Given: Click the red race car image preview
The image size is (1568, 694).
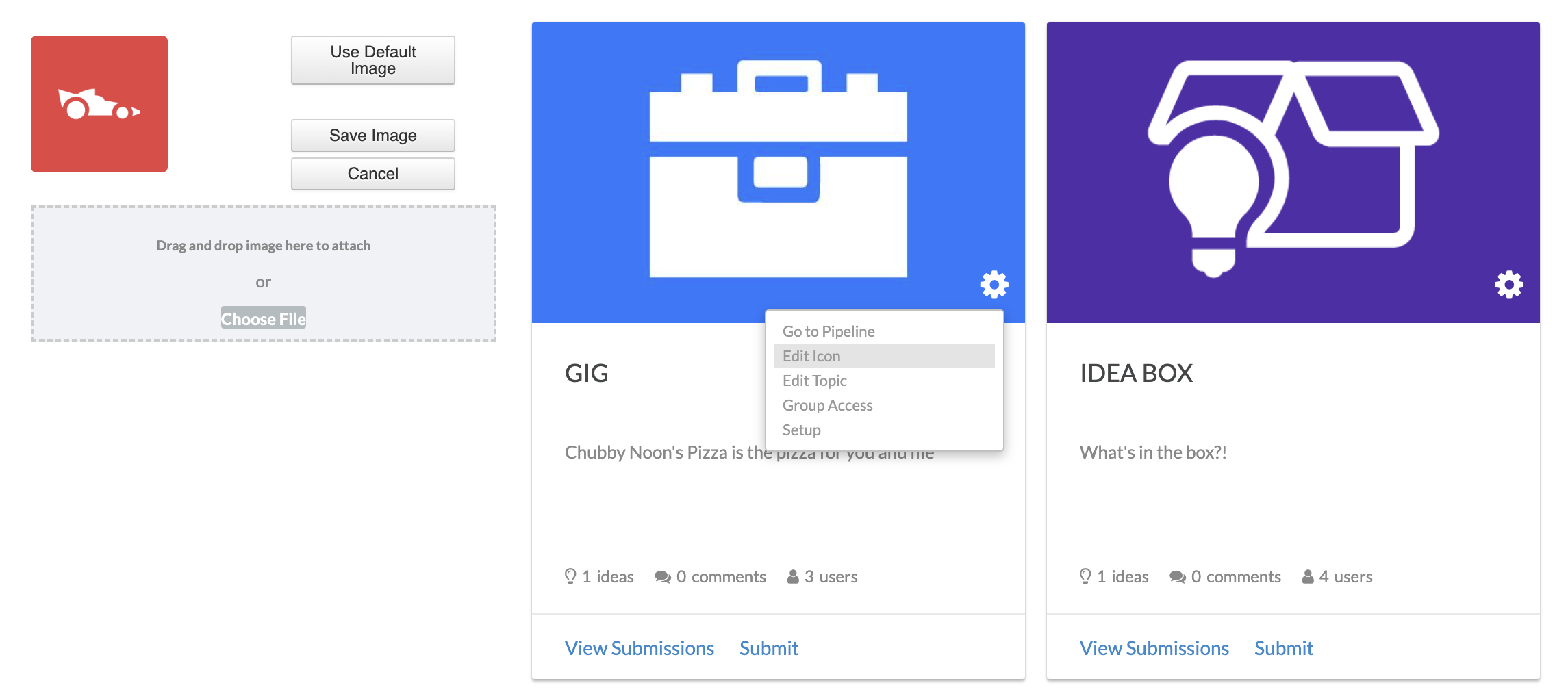Looking at the screenshot, I should (x=99, y=104).
